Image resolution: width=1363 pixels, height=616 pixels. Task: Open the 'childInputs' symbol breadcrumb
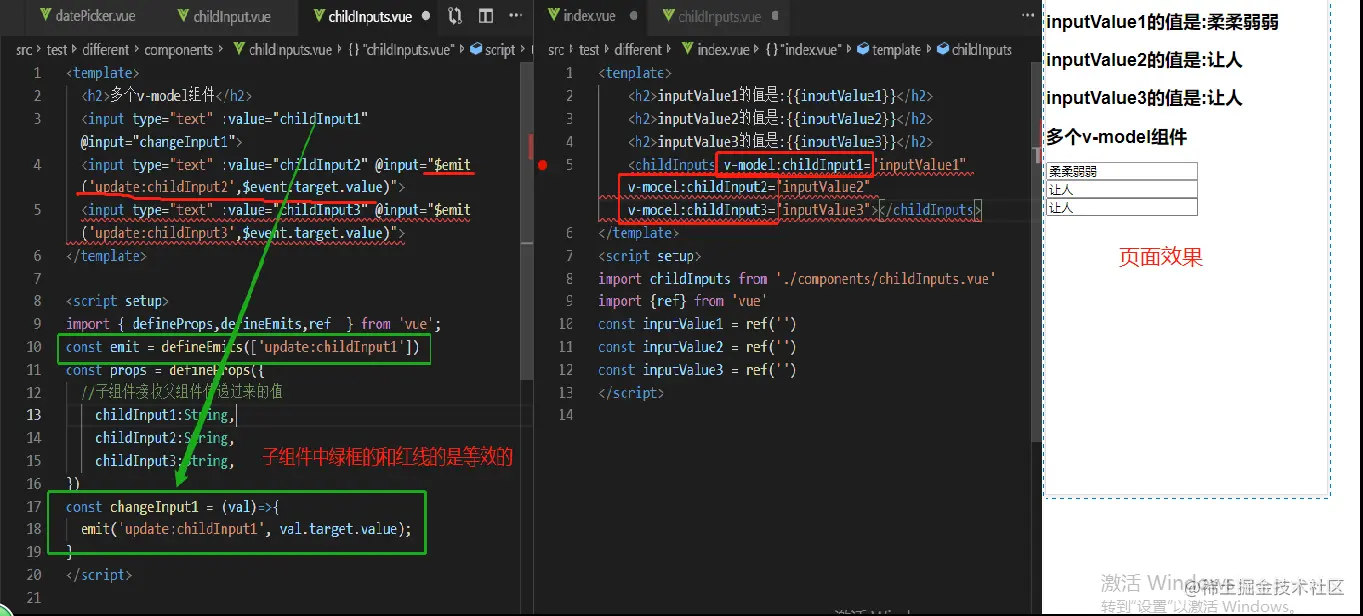973,49
